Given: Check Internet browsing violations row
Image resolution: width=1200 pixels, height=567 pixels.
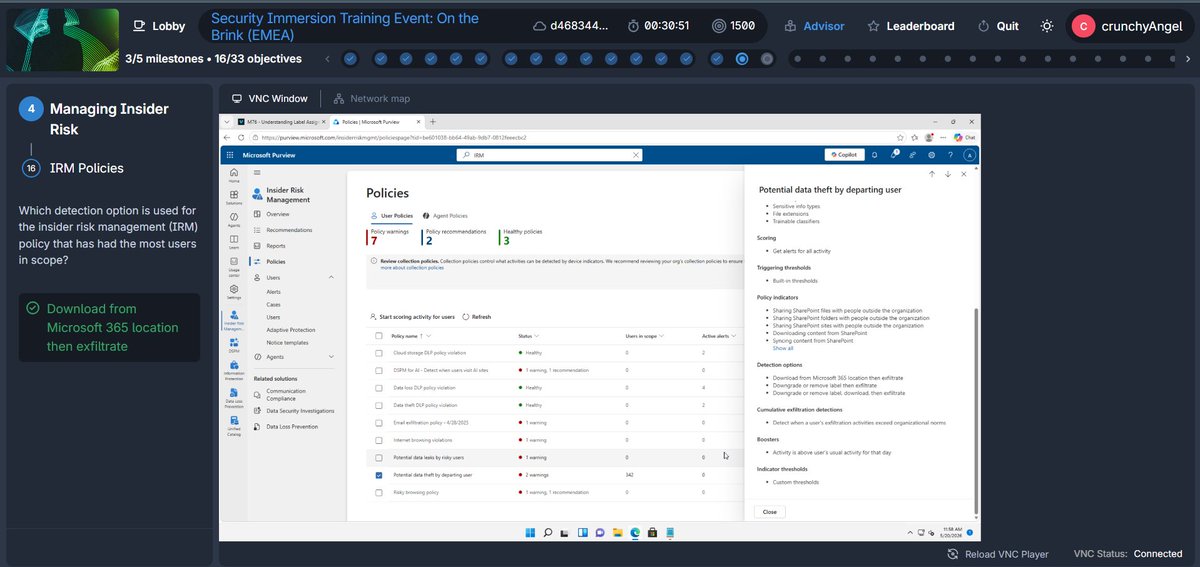Looking at the screenshot, I should click(x=378, y=440).
